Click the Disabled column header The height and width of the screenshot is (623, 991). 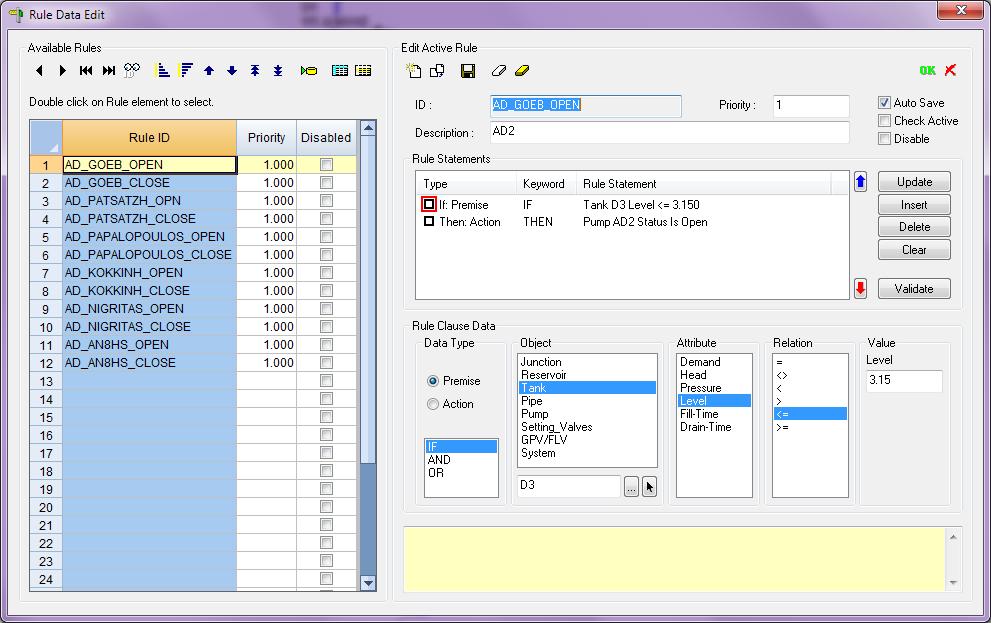point(326,138)
